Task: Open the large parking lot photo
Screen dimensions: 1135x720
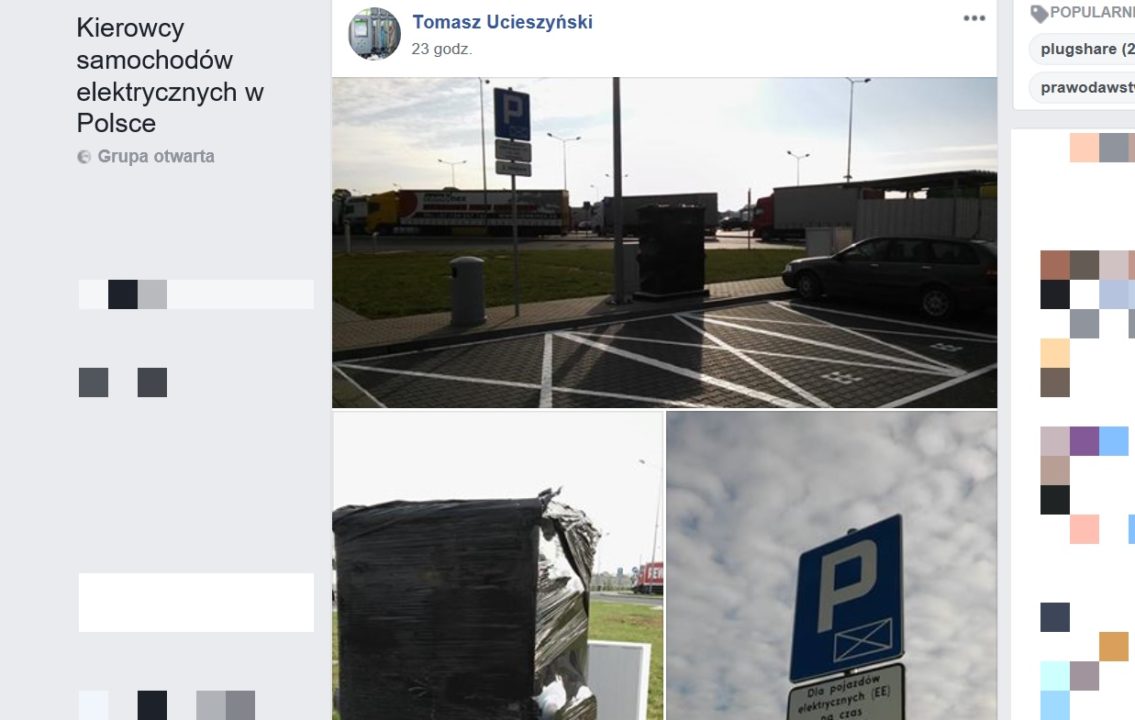Action: (664, 242)
